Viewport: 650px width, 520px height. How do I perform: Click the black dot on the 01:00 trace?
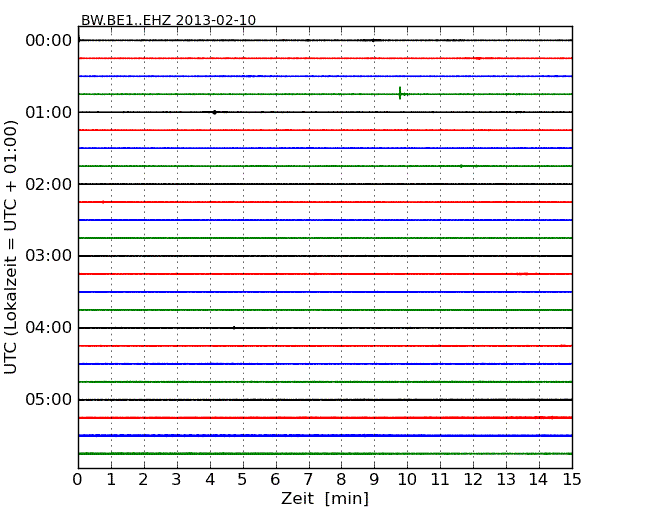tap(214, 112)
